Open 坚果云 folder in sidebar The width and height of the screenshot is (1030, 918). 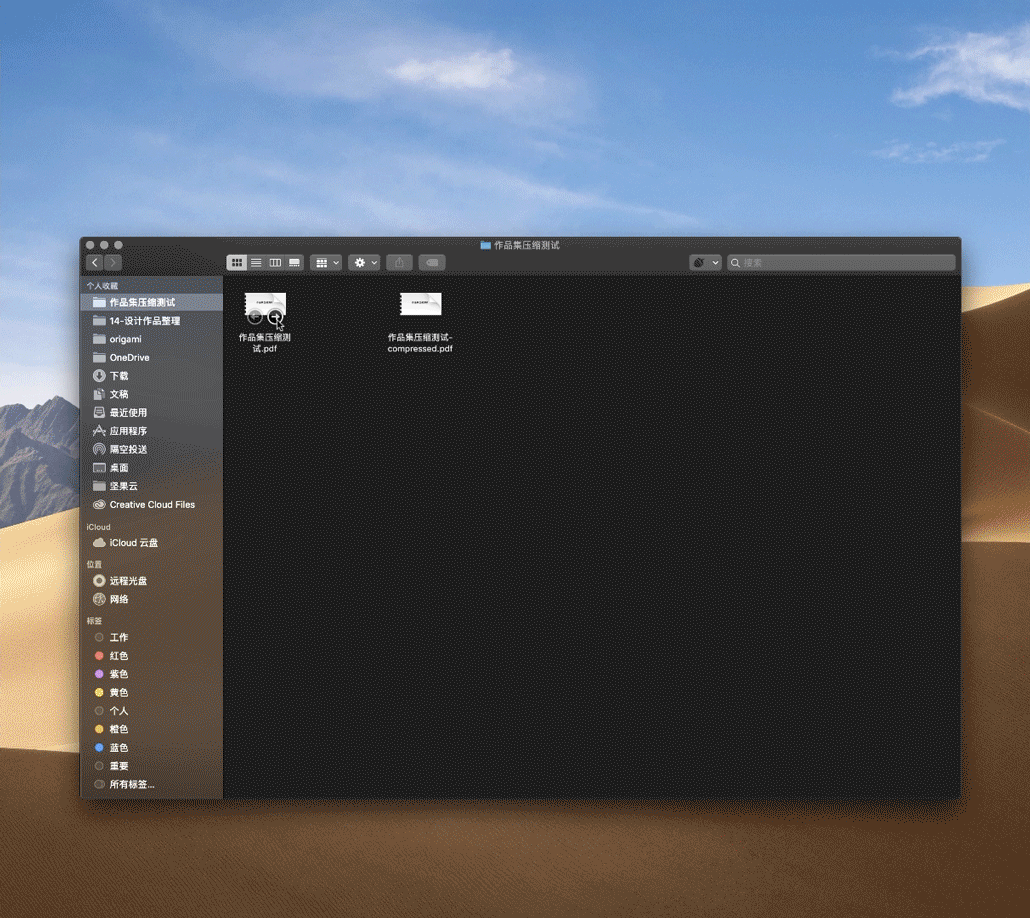click(152, 486)
